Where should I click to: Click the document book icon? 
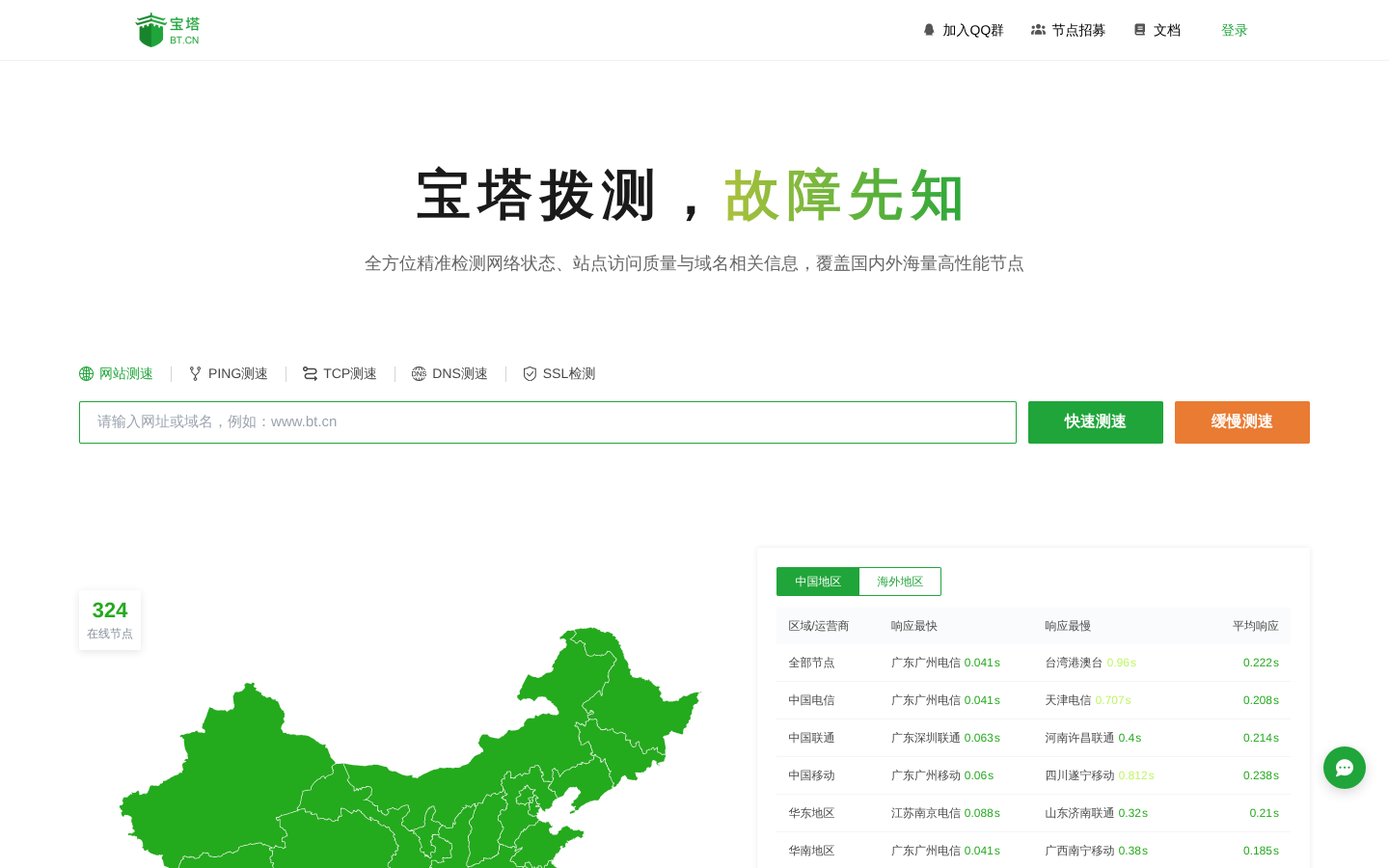[x=1140, y=30]
